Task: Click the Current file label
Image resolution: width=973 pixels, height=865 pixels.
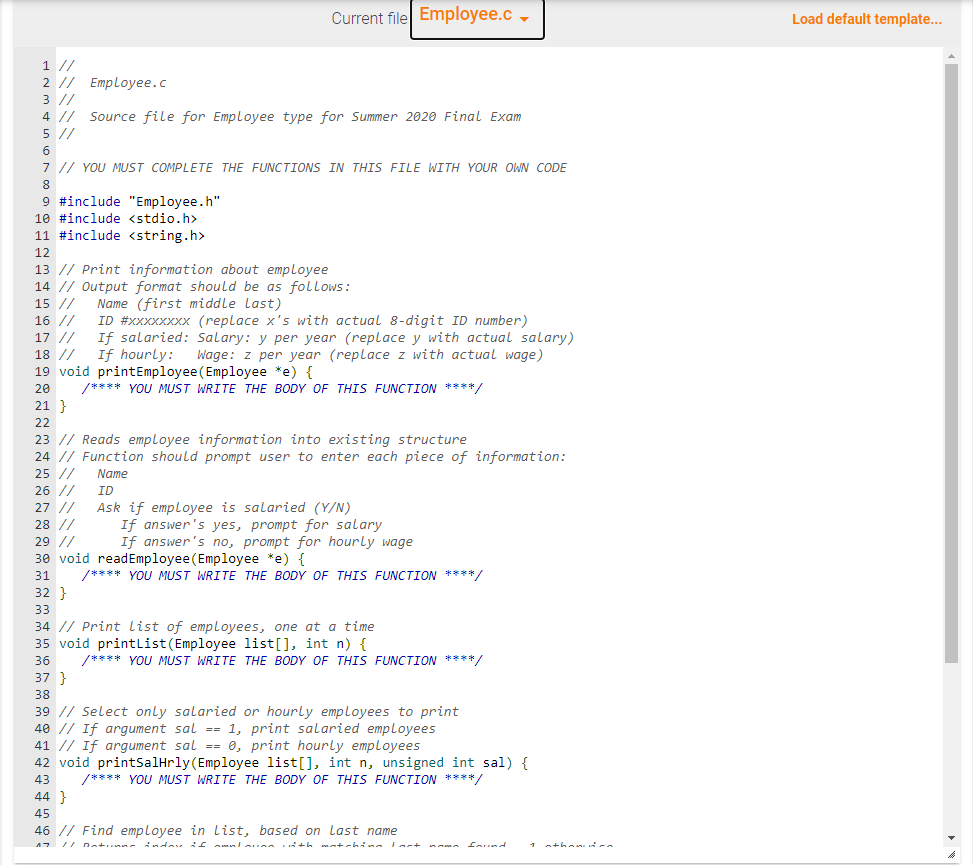Action: (x=369, y=17)
